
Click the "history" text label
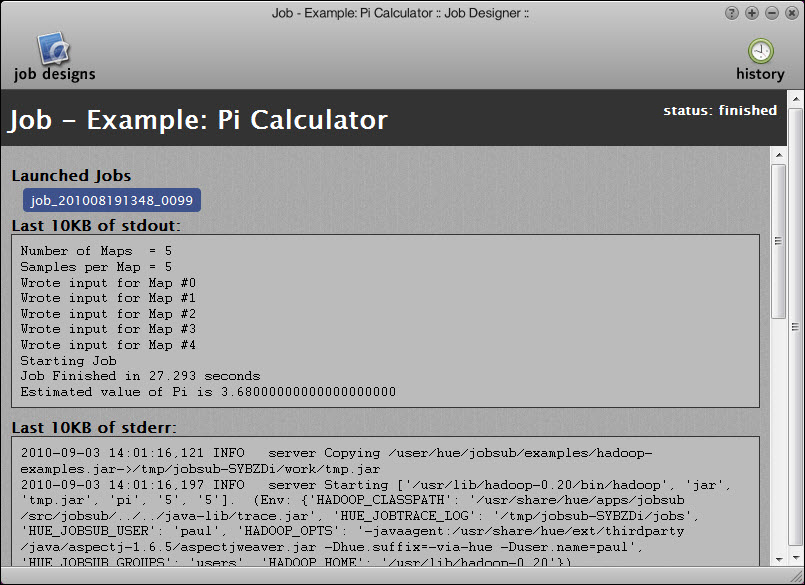pos(760,74)
